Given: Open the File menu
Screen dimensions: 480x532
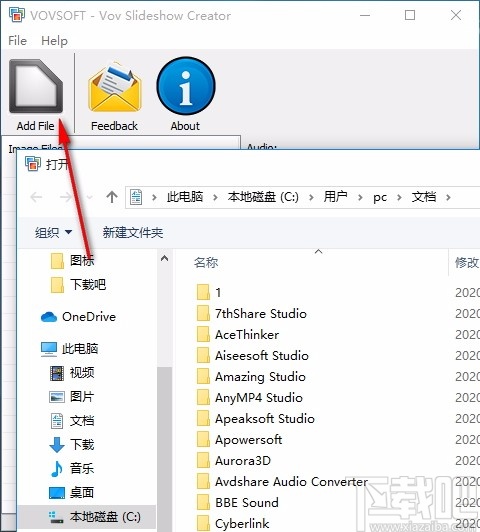Looking at the screenshot, I should point(17,41).
